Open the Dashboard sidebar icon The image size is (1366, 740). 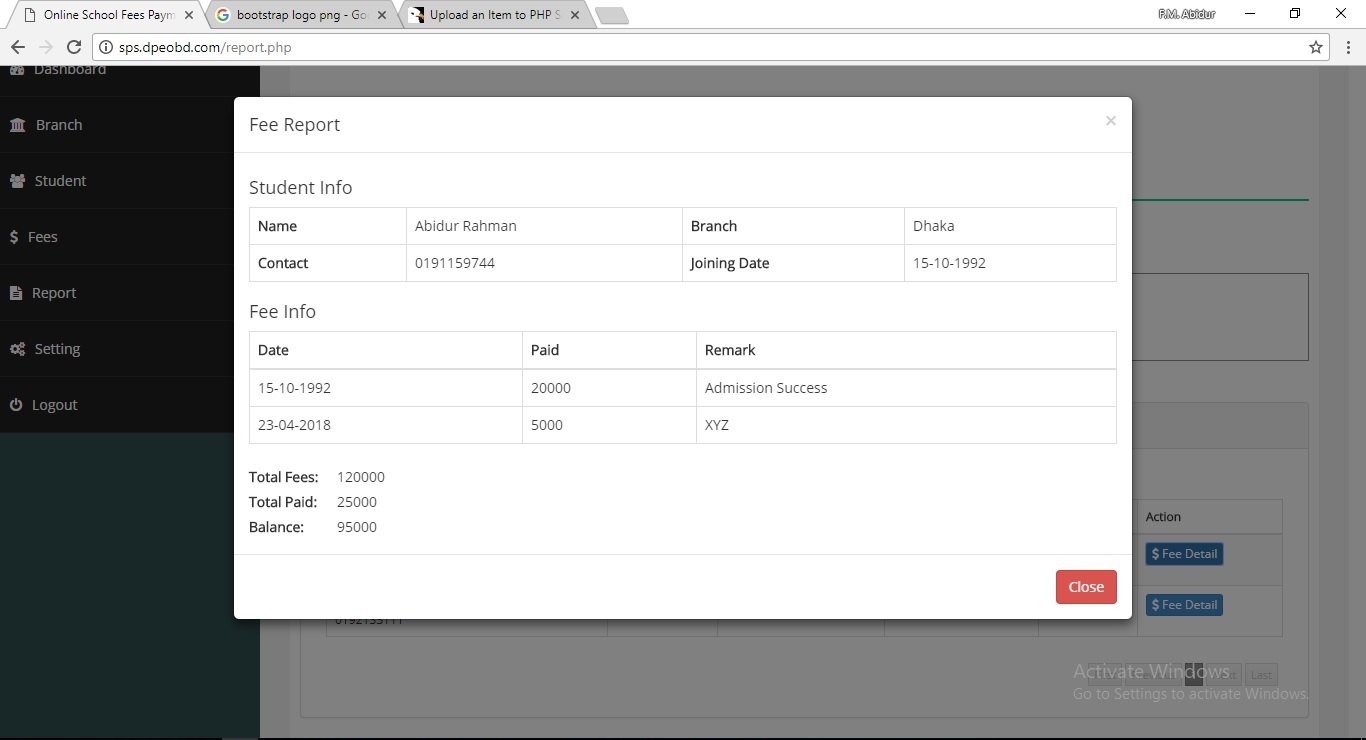point(17,69)
